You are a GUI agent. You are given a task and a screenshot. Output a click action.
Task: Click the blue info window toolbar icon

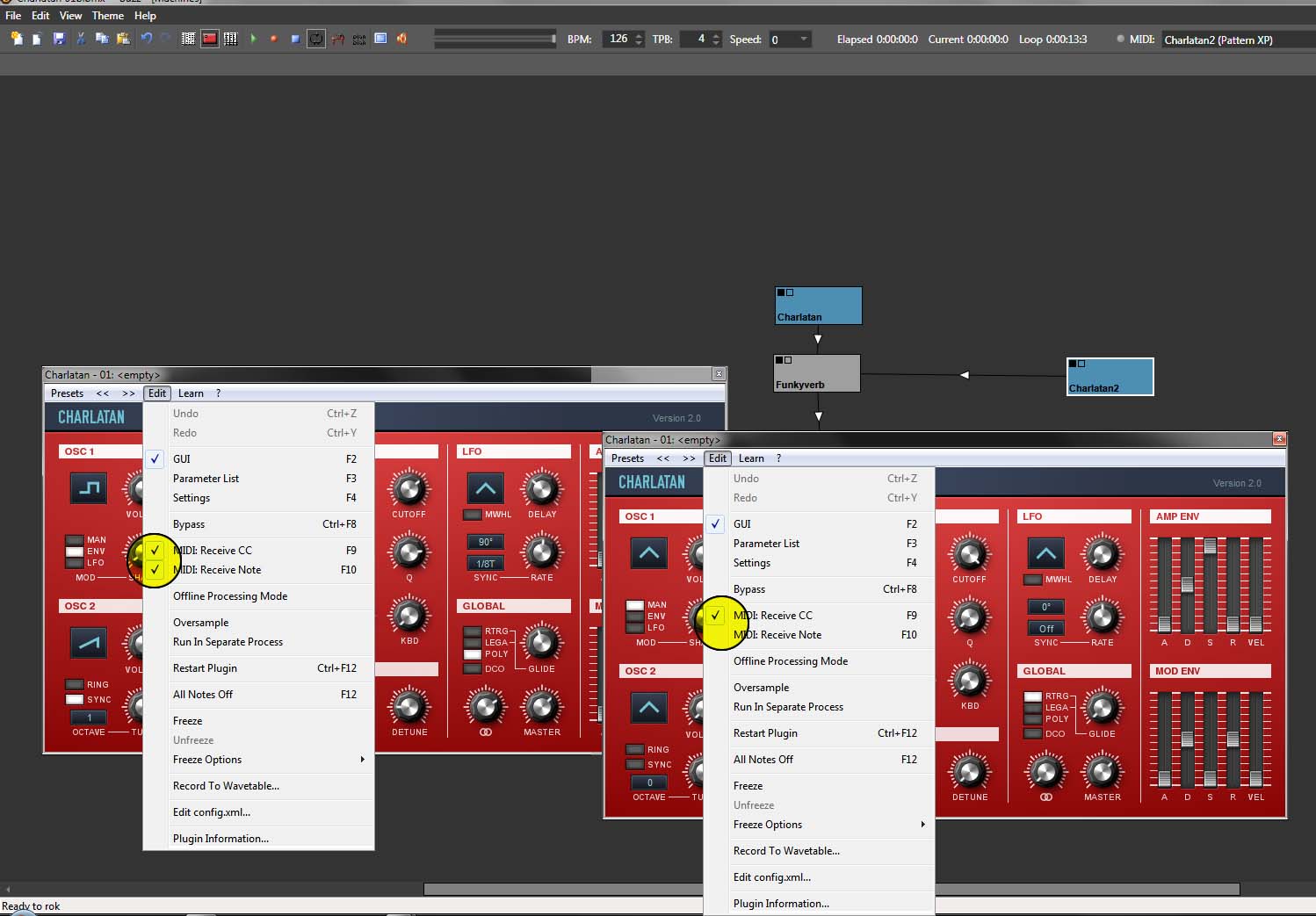pos(380,39)
